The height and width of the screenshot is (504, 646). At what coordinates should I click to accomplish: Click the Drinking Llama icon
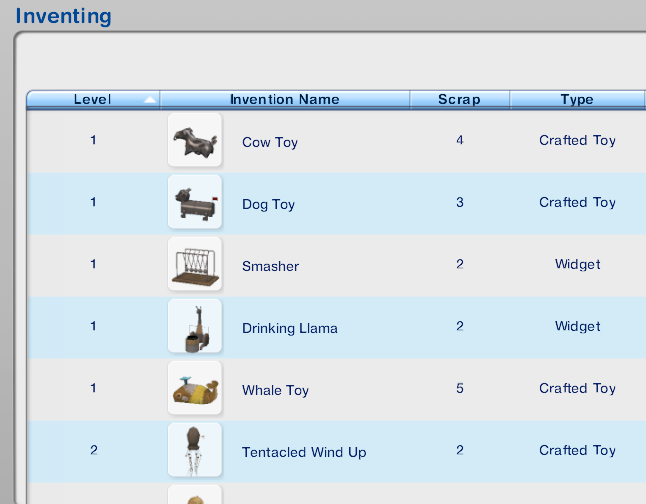195,326
